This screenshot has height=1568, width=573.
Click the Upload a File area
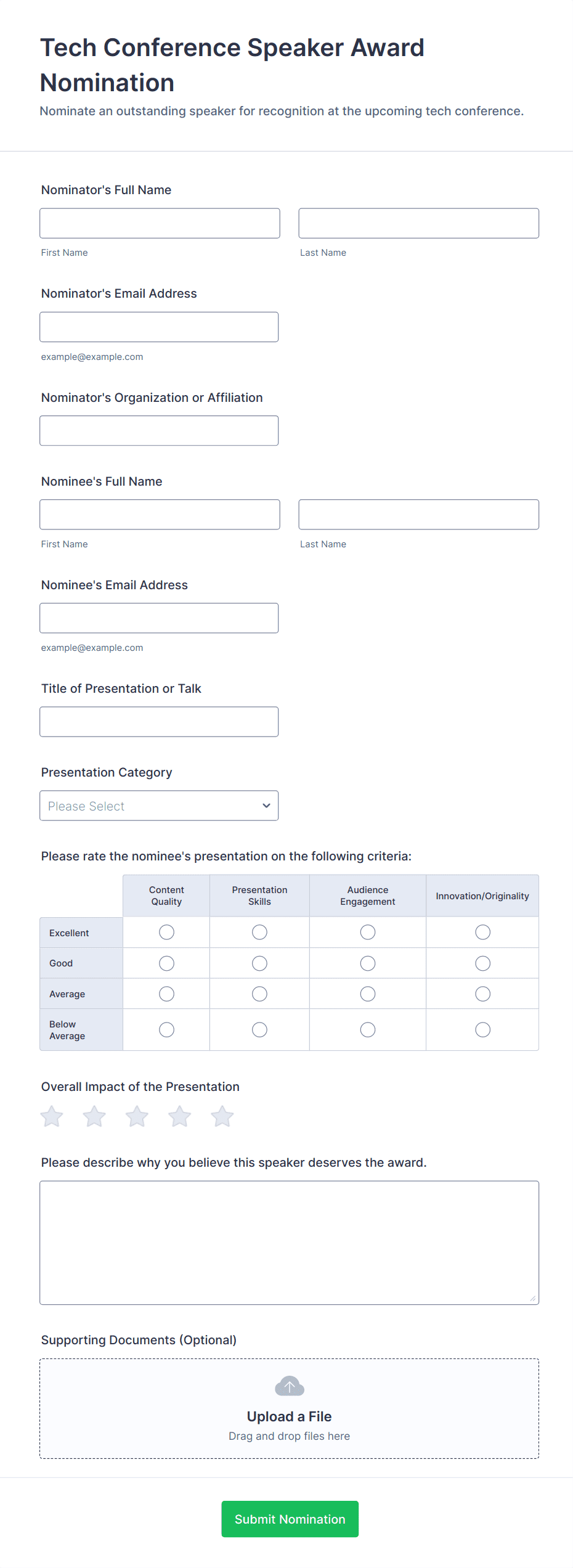point(289,1415)
